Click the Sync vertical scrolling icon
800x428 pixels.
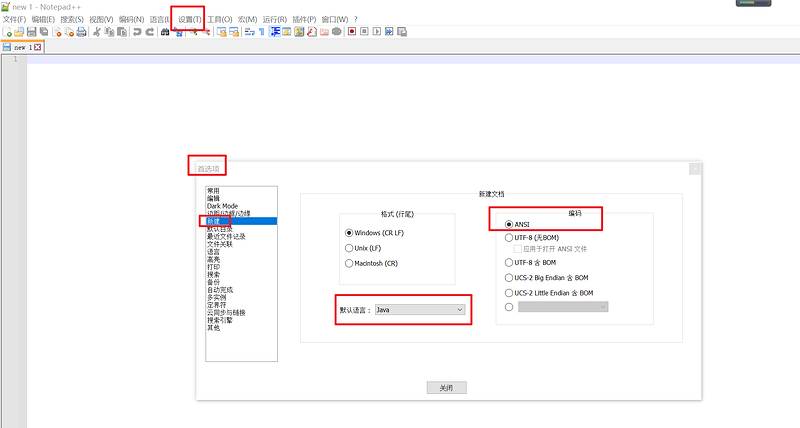[221, 32]
